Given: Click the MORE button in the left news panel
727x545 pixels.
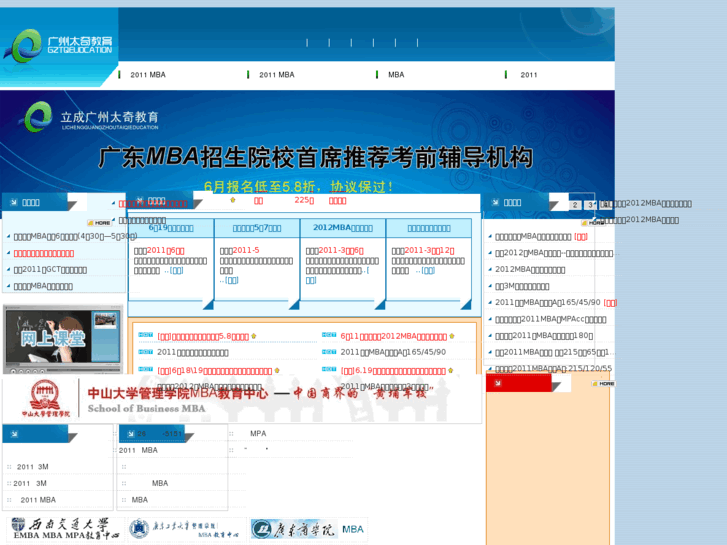Looking at the screenshot, I should 99,223.
